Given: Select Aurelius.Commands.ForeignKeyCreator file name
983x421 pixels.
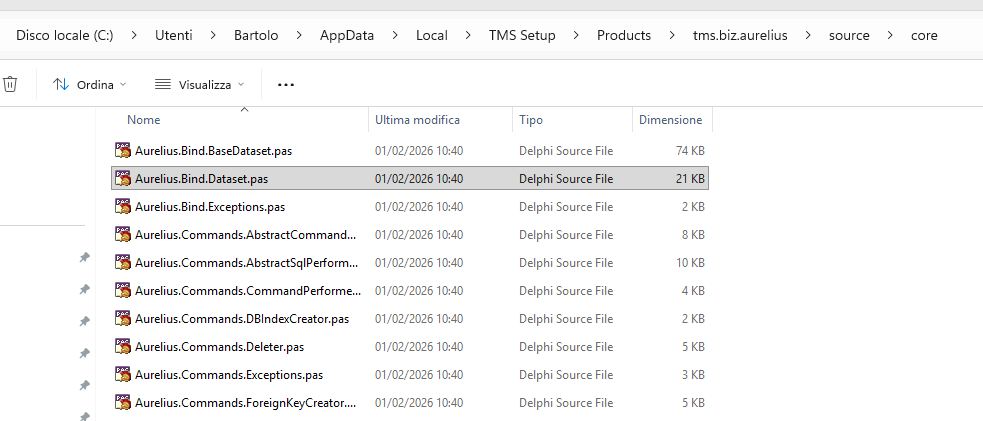Looking at the screenshot, I should point(245,403).
